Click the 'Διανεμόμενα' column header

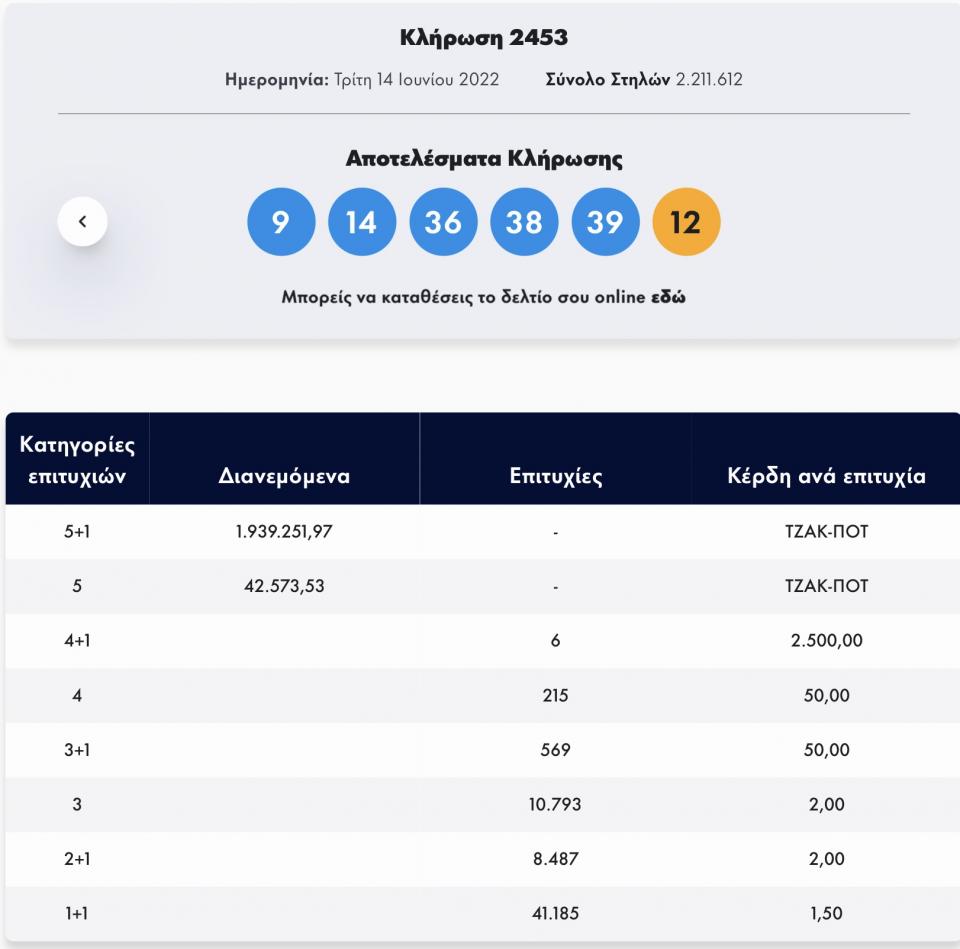pos(284,476)
